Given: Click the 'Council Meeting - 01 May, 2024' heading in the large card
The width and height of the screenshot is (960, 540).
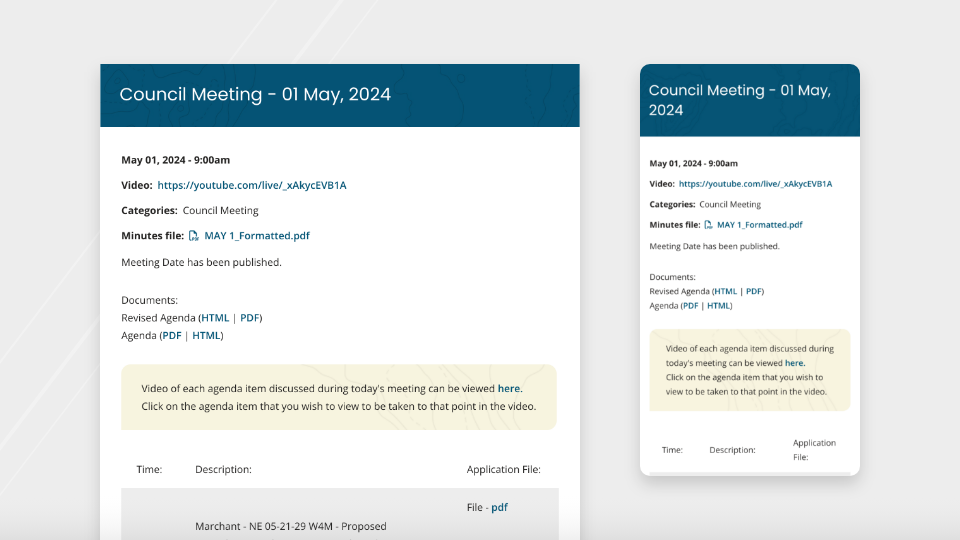Looking at the screenshot, I should tap(255, 95).
